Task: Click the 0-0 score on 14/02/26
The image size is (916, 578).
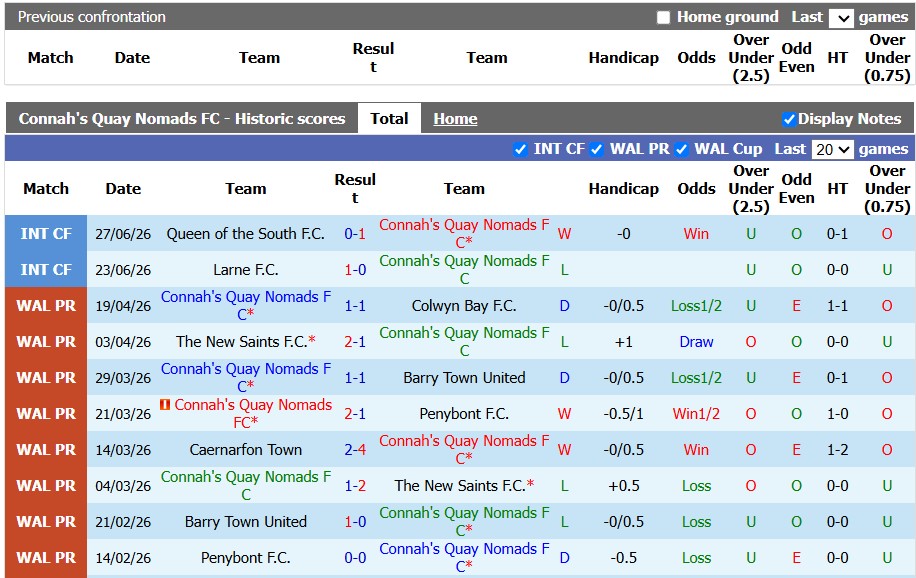Action: point(355,558)
